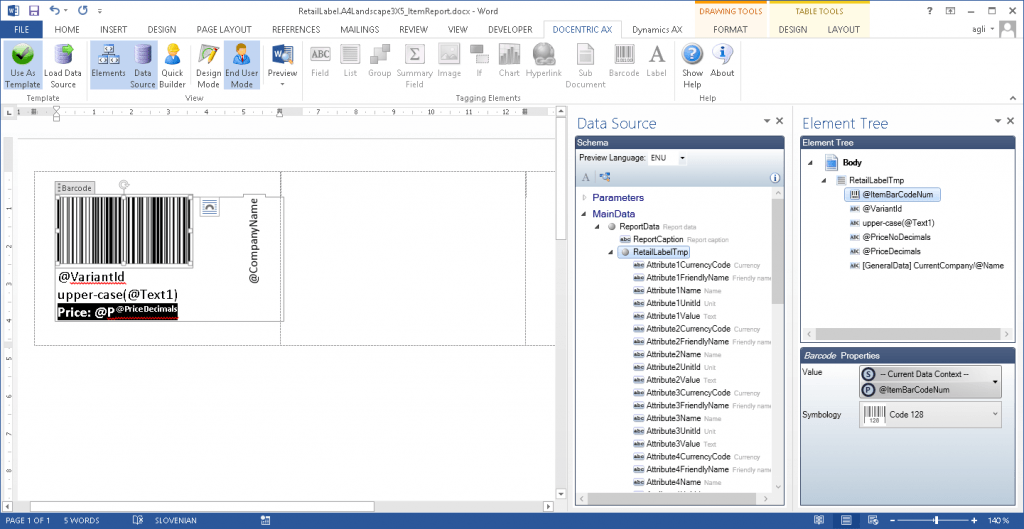Select Attribute1CurrencyCode field
Screen dimensions: 1024x529
click(682, 265)
